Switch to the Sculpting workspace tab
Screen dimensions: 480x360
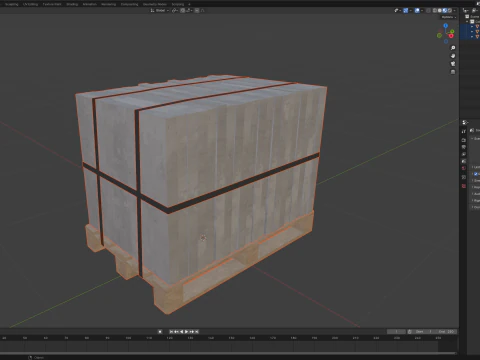point(12,4)
